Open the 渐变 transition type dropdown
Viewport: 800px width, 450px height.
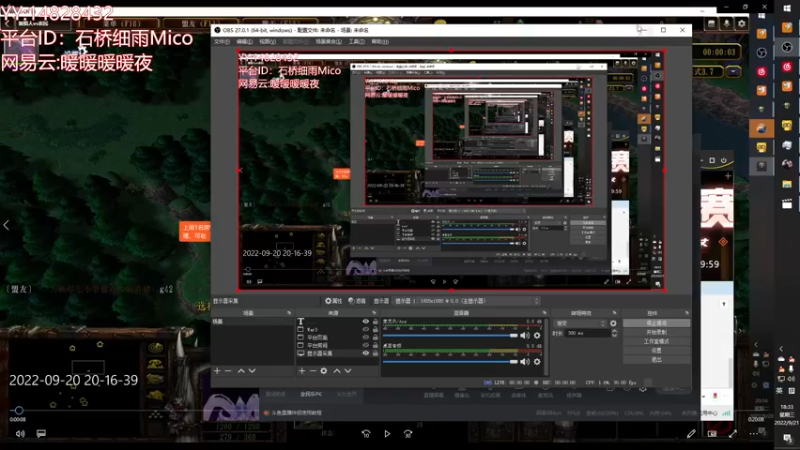(x=580, y=323)
